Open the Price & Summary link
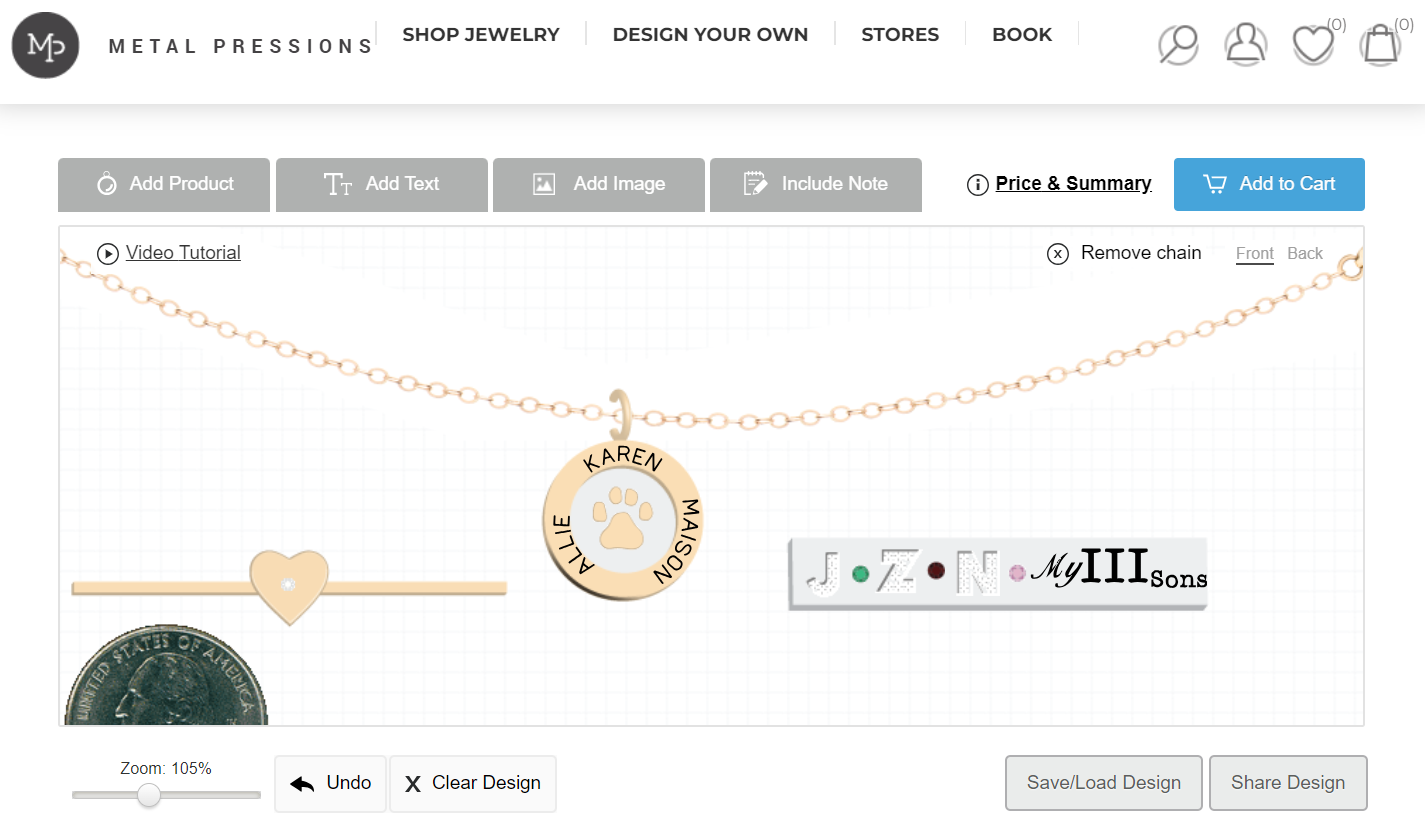This screenshot has height=836, width=1425. [x=1073, y=184]
